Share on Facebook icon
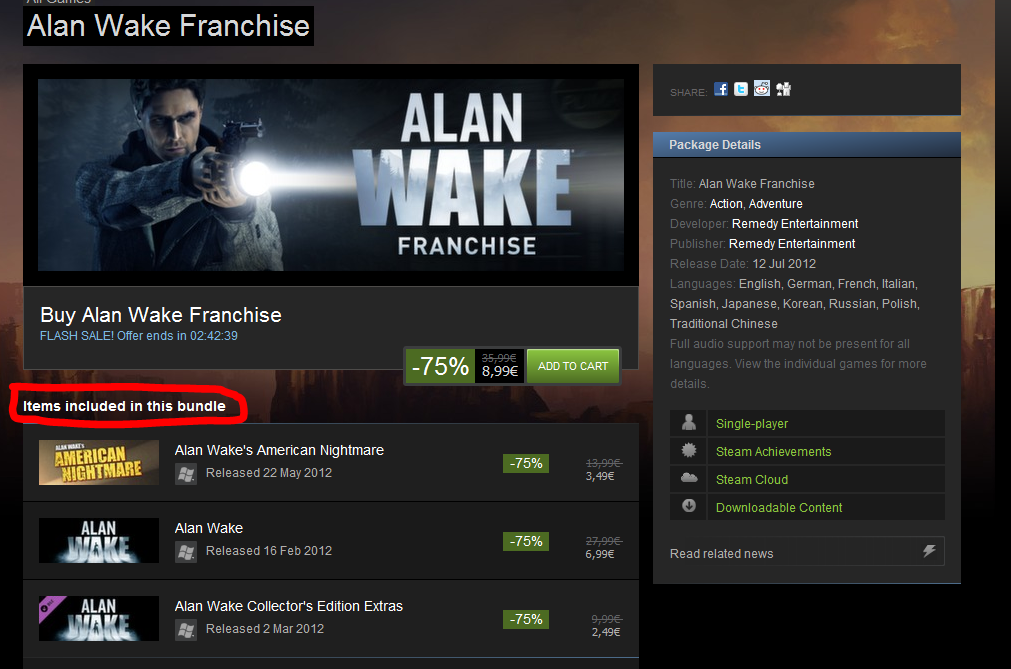 point(721,89)
